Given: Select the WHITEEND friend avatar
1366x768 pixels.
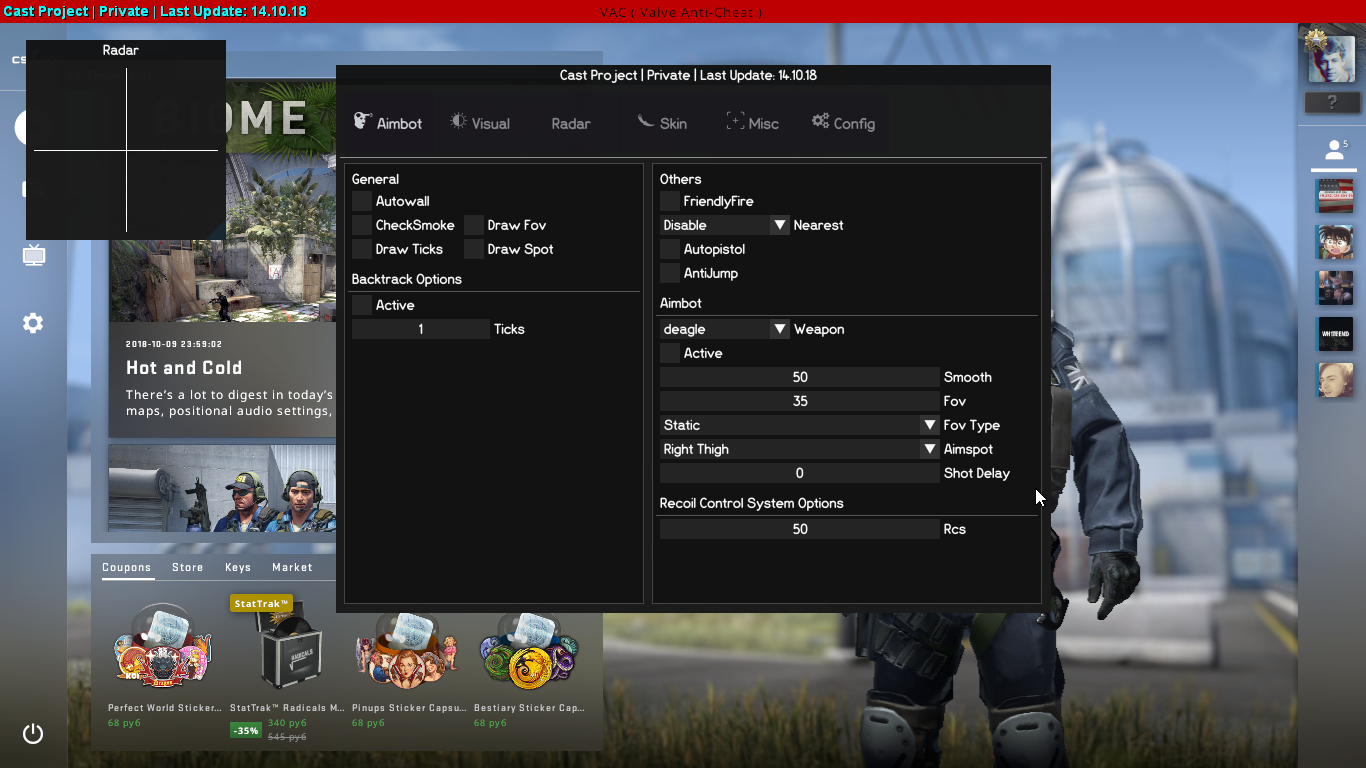Looking at the screenshot, I should (x=1334, y=334).
